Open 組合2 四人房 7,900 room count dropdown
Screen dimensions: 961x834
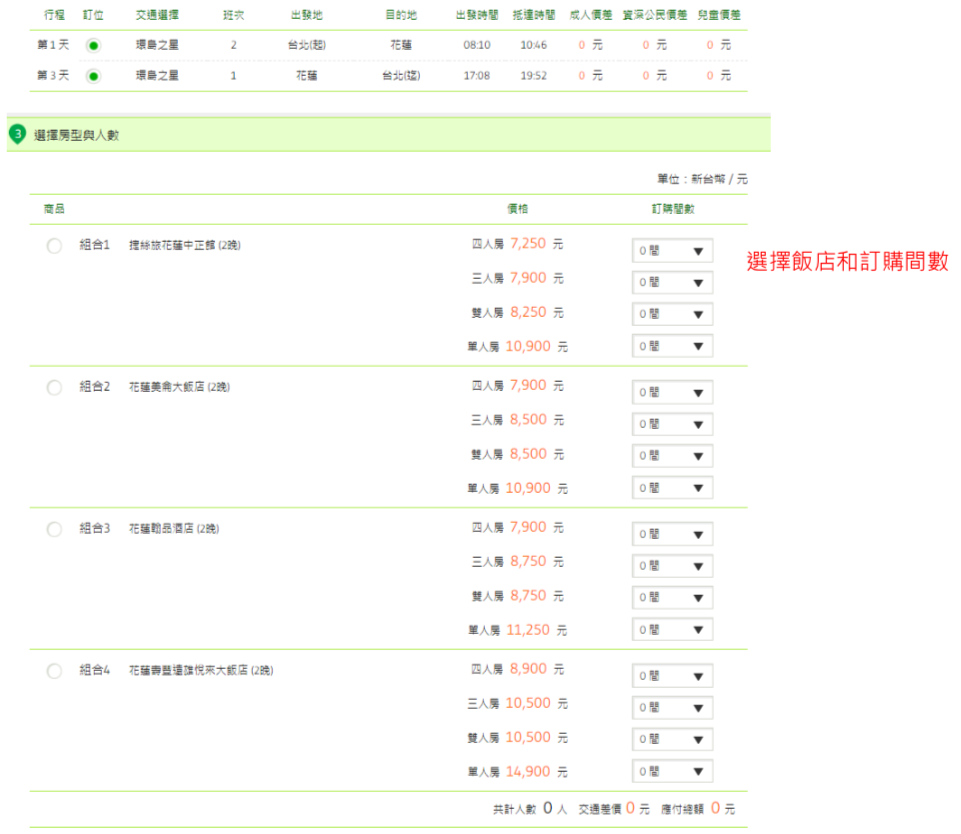pos(672,393)
